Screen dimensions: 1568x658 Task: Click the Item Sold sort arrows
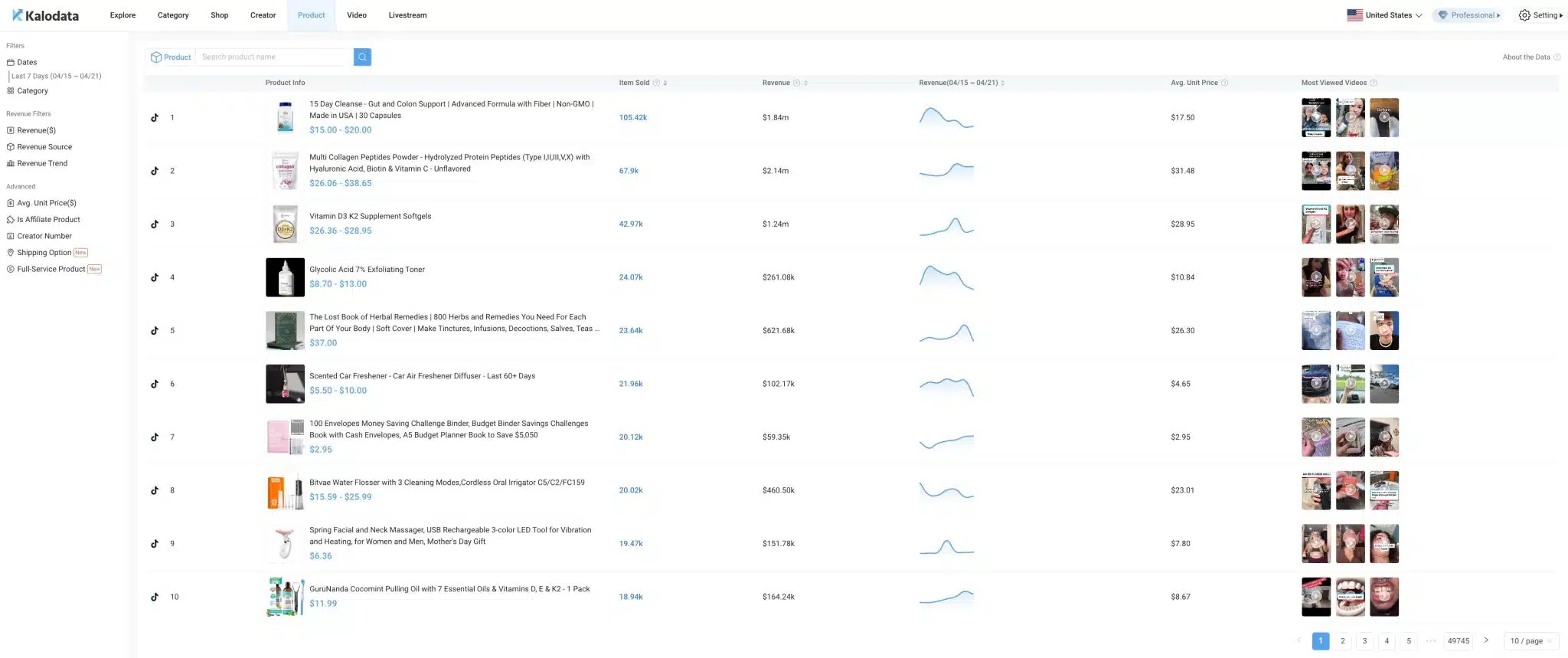pos(665,83)
